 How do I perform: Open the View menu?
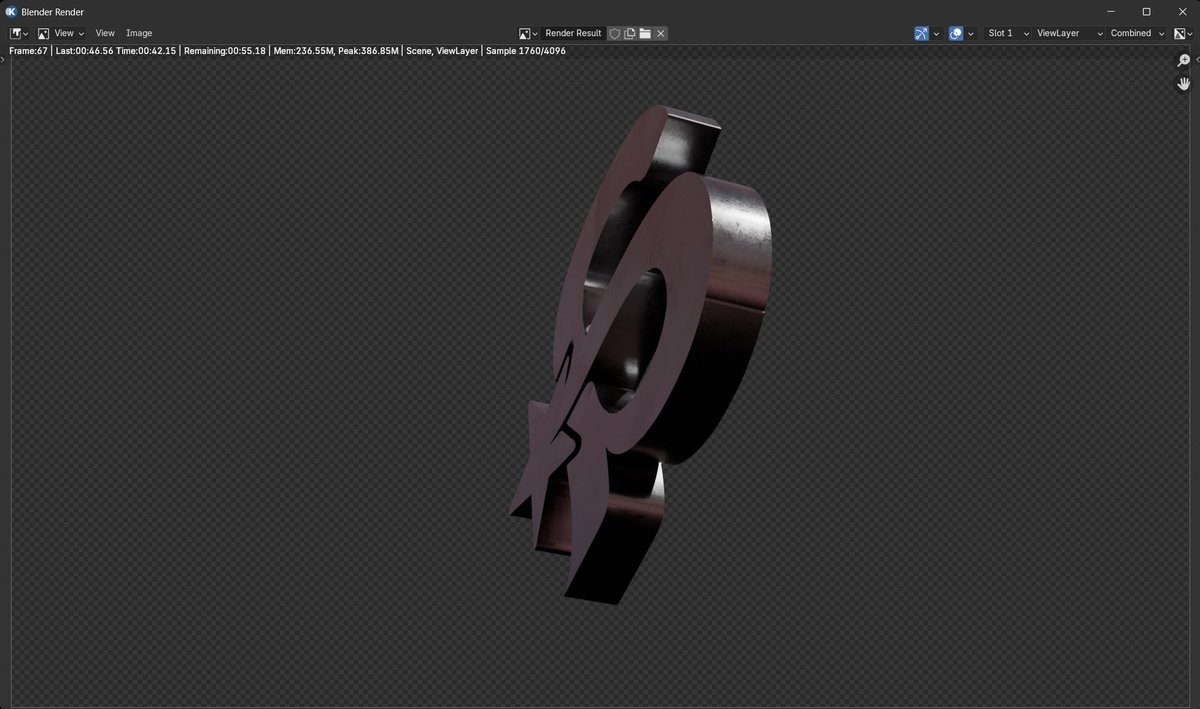105,33
